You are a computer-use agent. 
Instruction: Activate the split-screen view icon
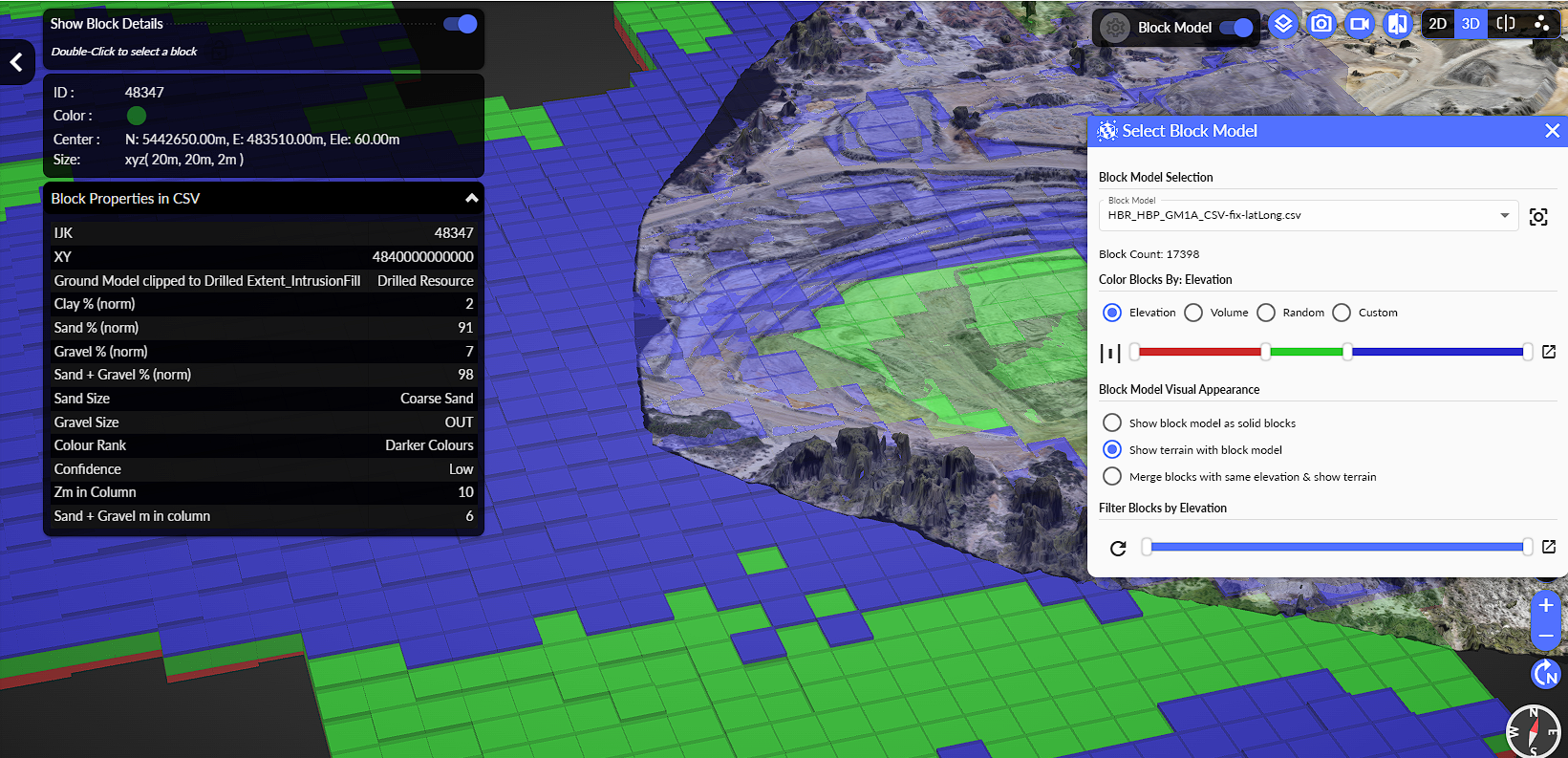[x=1506, y=24]
